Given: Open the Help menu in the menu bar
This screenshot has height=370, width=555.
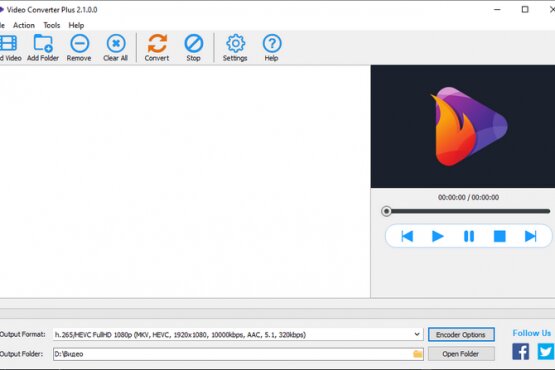Looking at the screenshot, I should click(x=76, y=25).
